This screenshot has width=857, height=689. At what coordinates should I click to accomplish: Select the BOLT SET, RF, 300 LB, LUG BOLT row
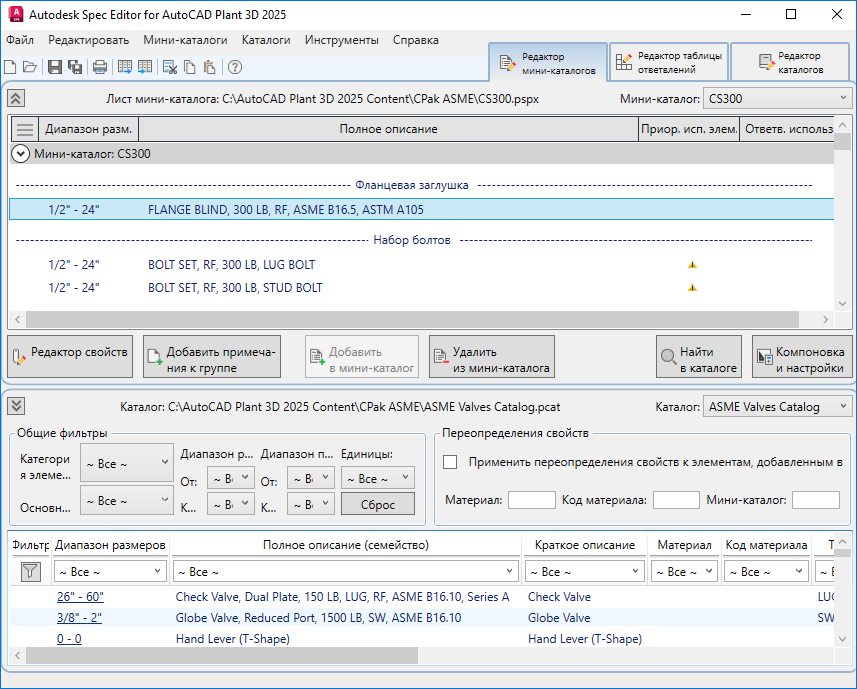(x=421, y=265)
